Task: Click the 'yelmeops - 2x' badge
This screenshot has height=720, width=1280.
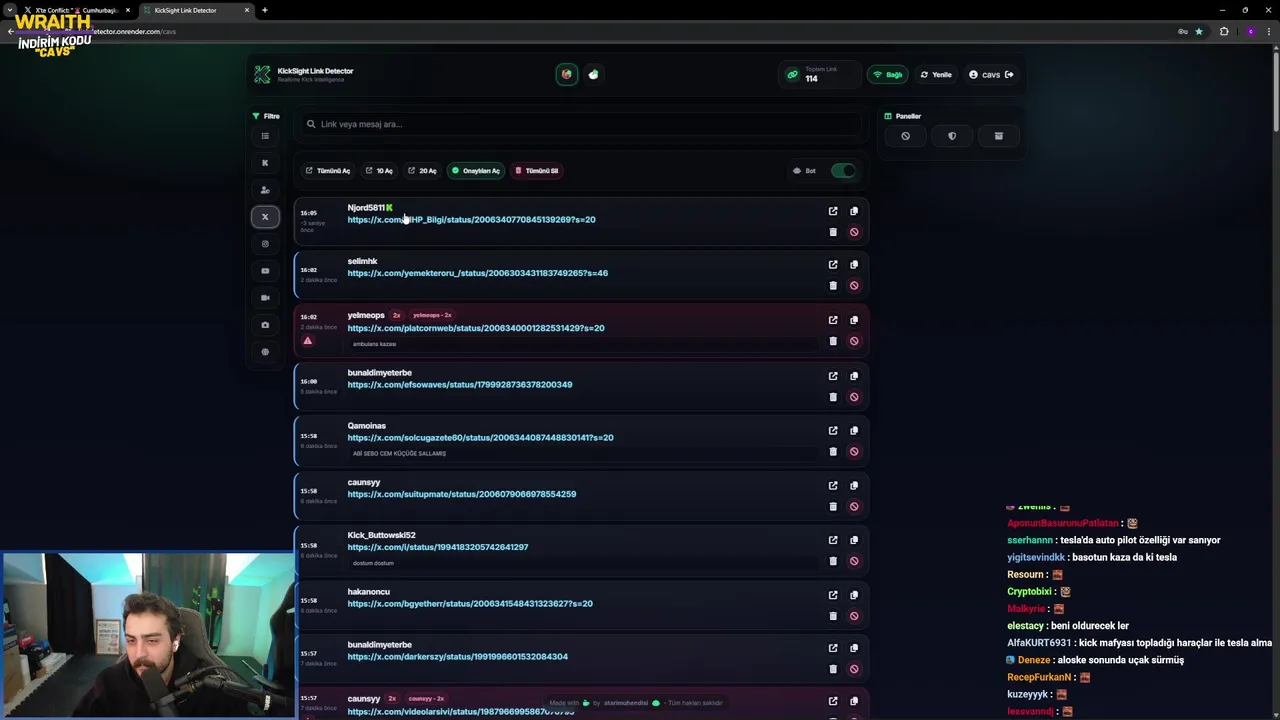Action: (x=432, y=315)
